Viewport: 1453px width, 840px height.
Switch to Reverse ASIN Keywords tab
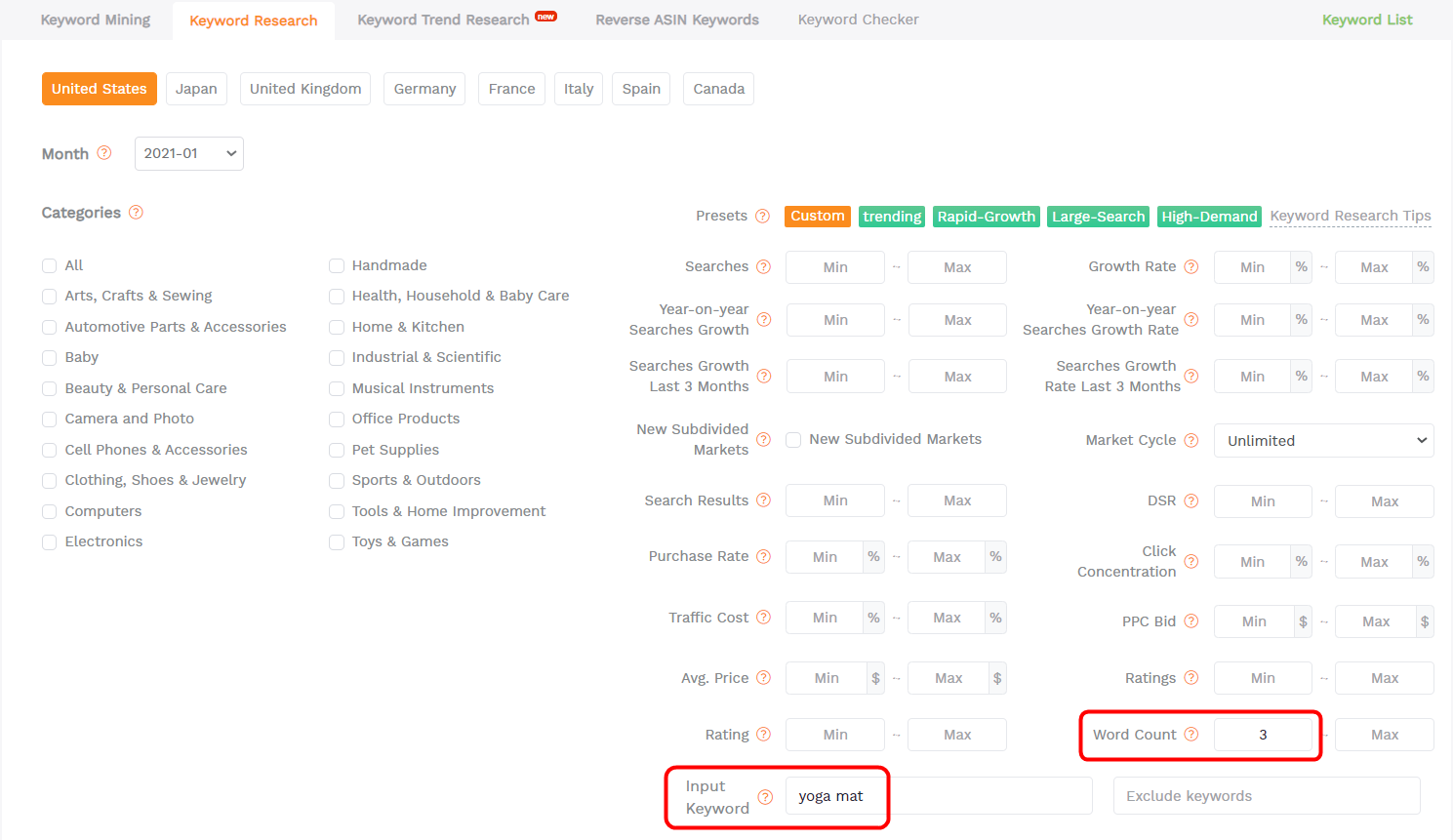[x=677, y=20]
